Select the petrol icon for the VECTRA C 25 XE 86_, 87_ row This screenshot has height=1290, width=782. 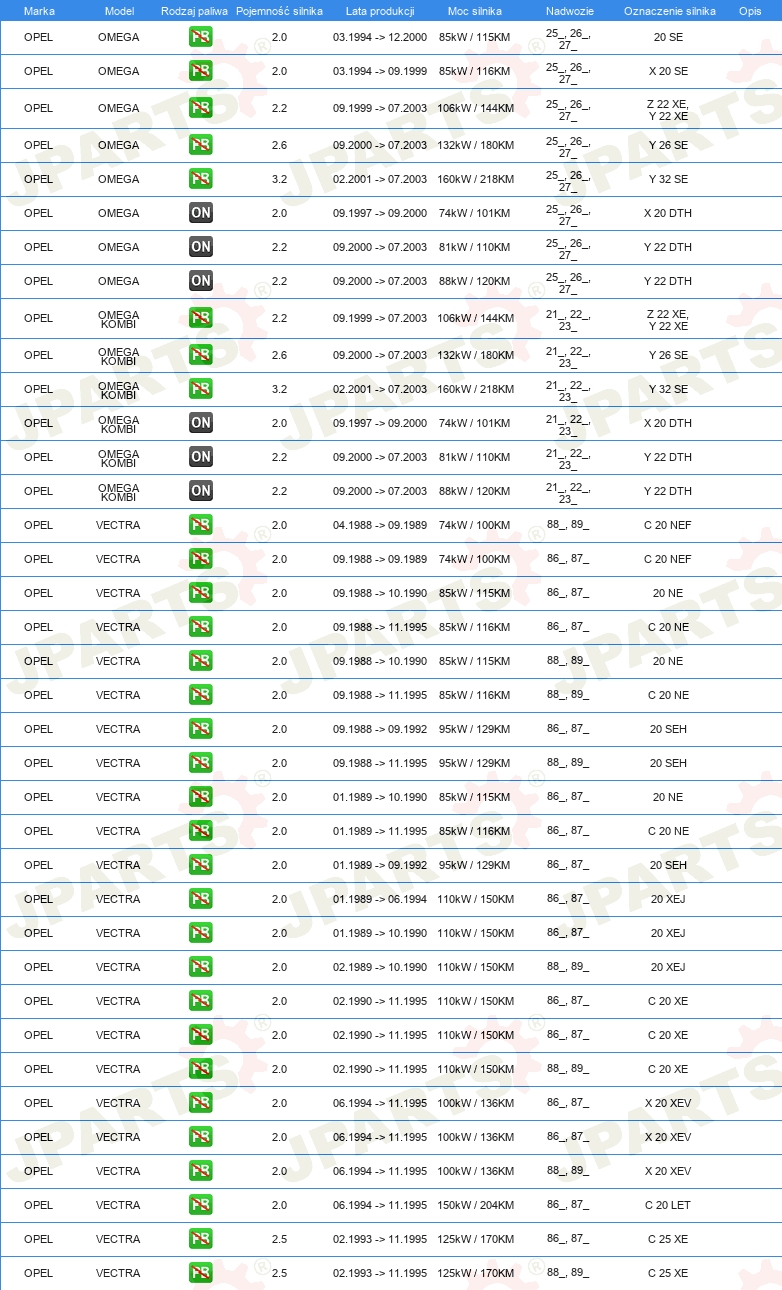[x=201, y=1239]
